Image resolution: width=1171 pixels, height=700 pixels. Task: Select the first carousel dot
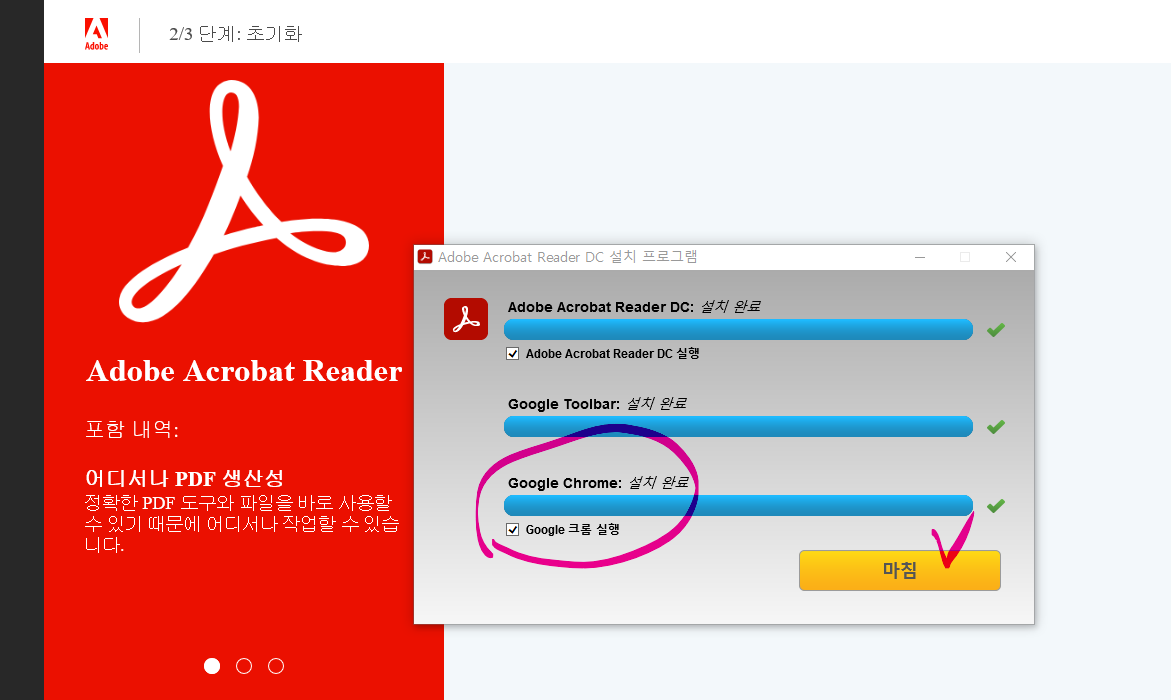tap(212, 666)
